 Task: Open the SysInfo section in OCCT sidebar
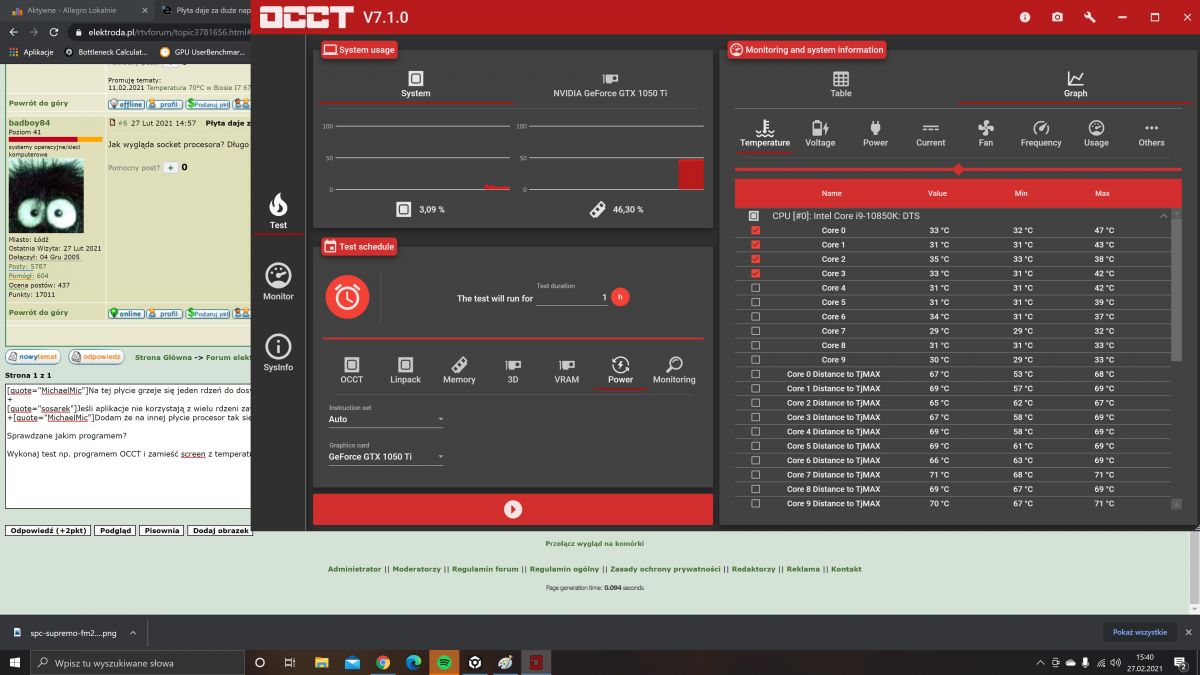click(x=278, y=353)
